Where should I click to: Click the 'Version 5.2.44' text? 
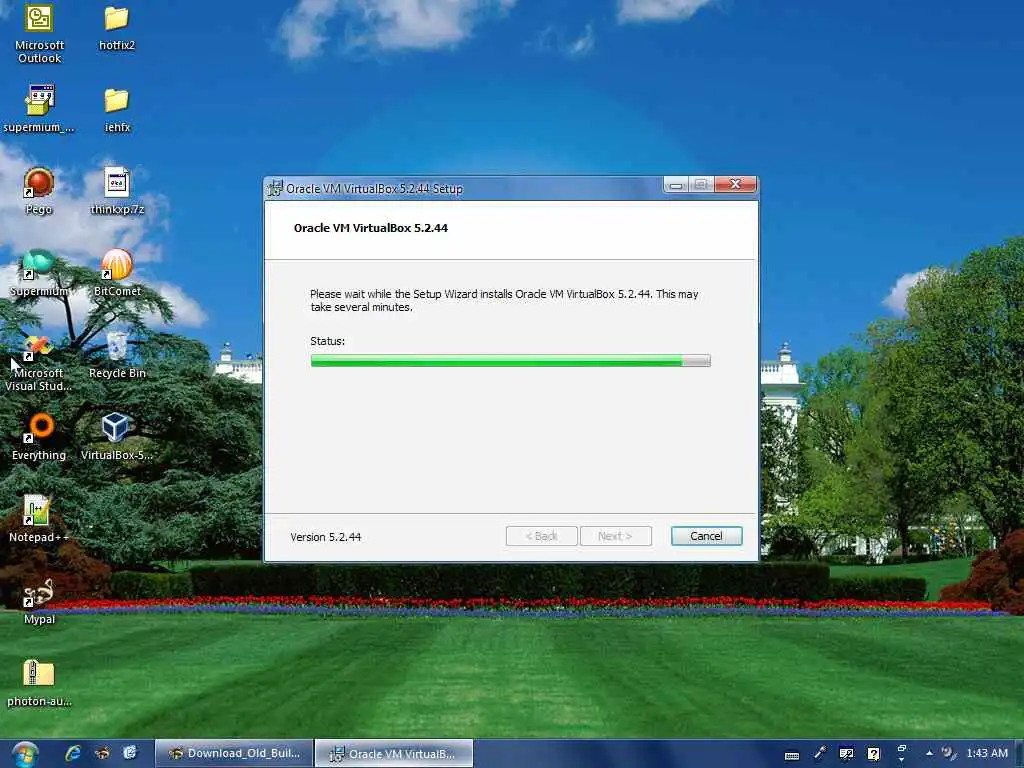325,537
